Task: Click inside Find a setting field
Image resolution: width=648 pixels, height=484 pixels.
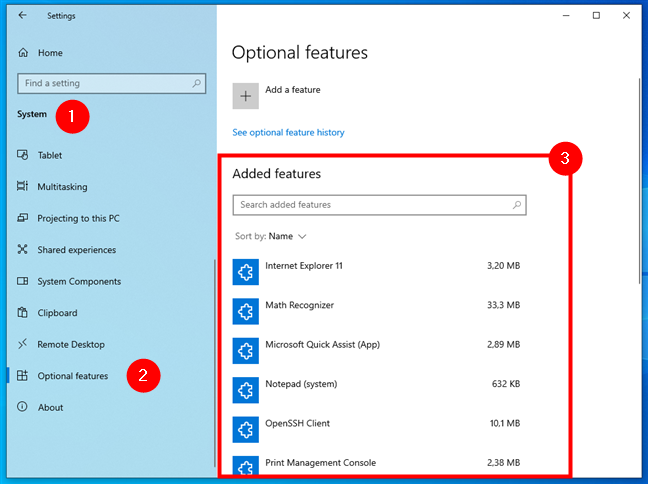Action: (112, 83)
